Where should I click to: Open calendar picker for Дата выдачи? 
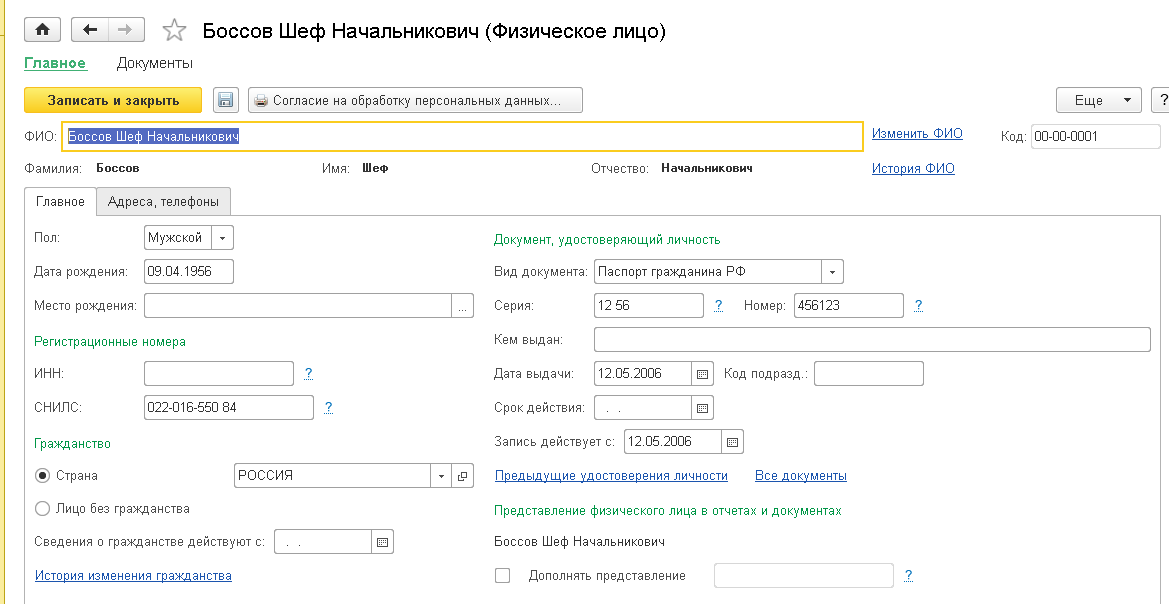point(703,374)
